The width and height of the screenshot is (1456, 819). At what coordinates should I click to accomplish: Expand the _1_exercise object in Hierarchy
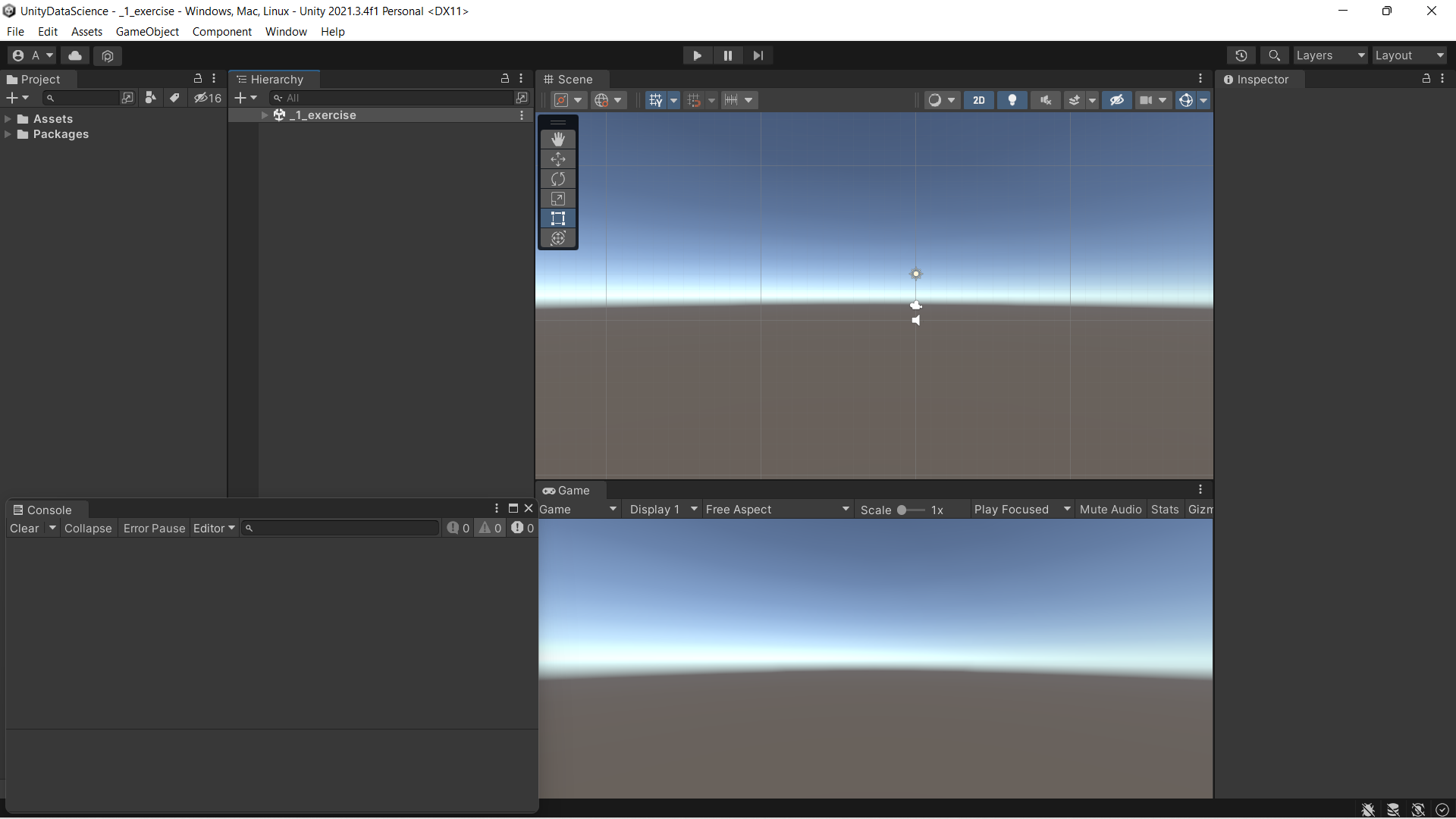tap(263, 115)
